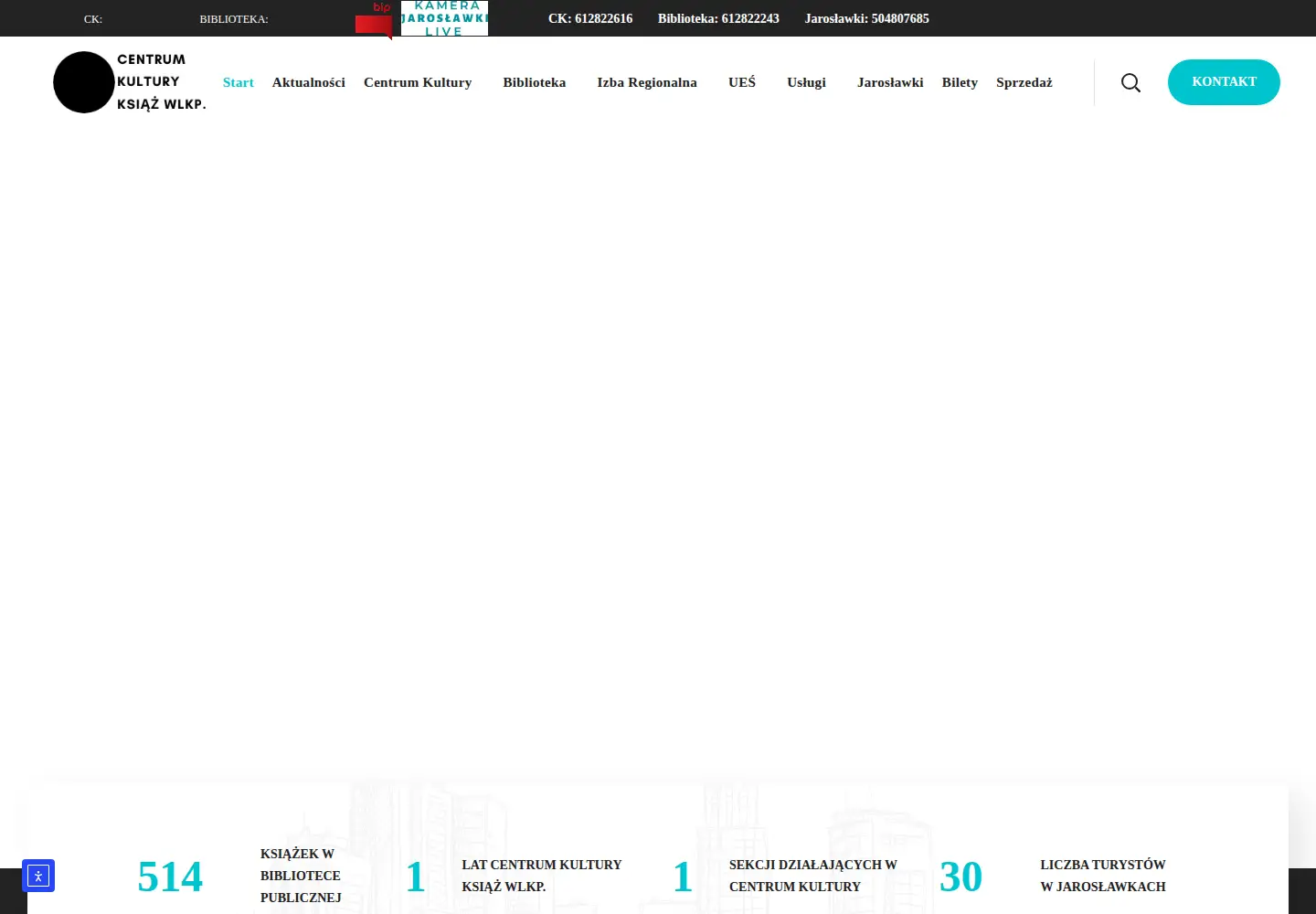Open the search magnifier icon
Screen dimensions: 1316x914
click(1130, 83)
